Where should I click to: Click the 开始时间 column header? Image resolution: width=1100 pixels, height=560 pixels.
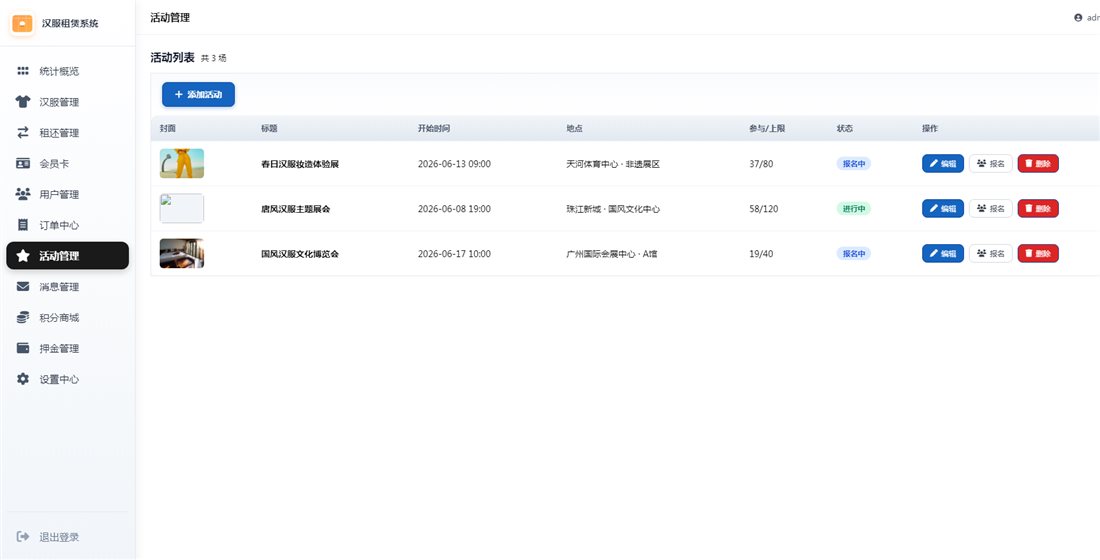coord(434,128)
